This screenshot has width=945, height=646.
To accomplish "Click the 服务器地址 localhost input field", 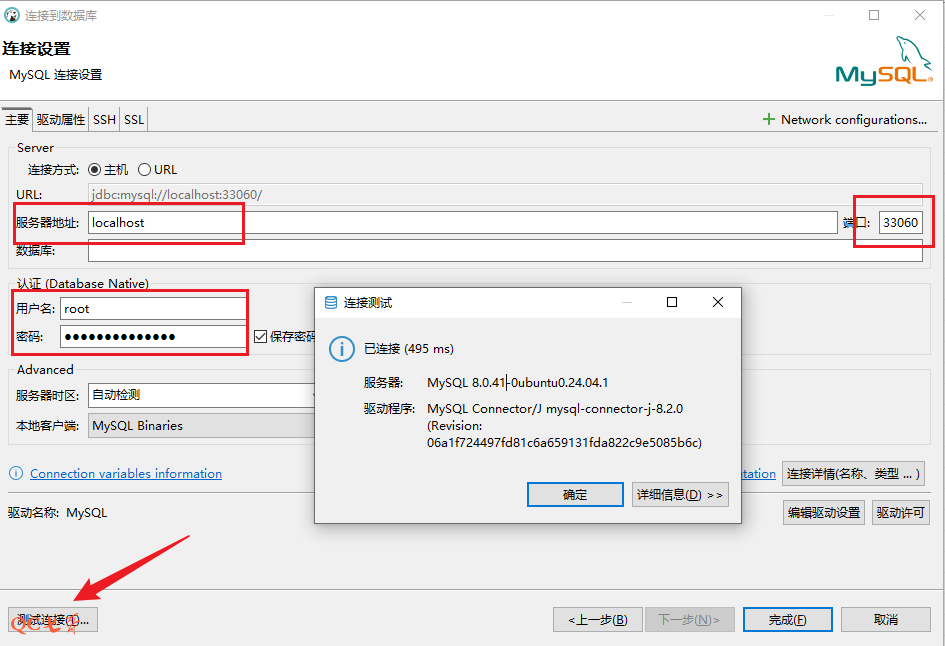I will [460, 223].
